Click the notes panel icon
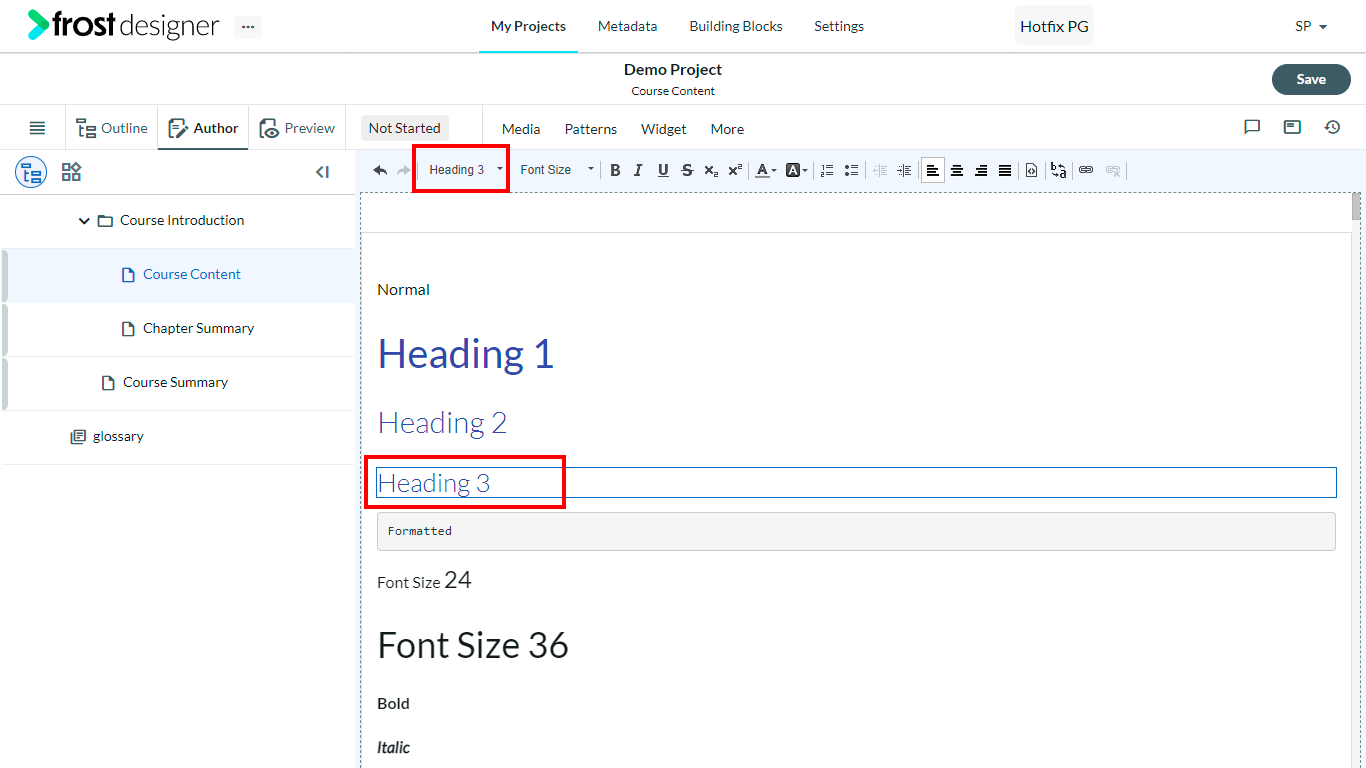The image size is (1366, 768). click(1292, 127)
